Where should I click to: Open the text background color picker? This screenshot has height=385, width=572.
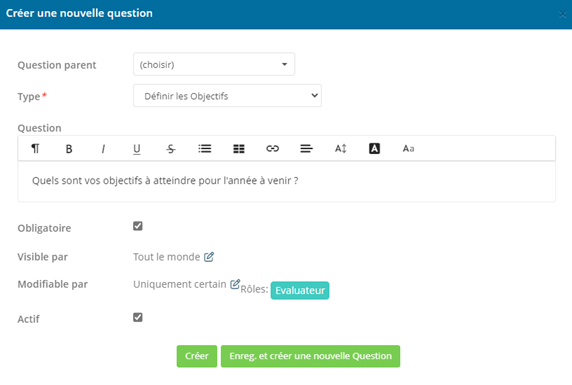pyautogui.click(x=374, y=149)
